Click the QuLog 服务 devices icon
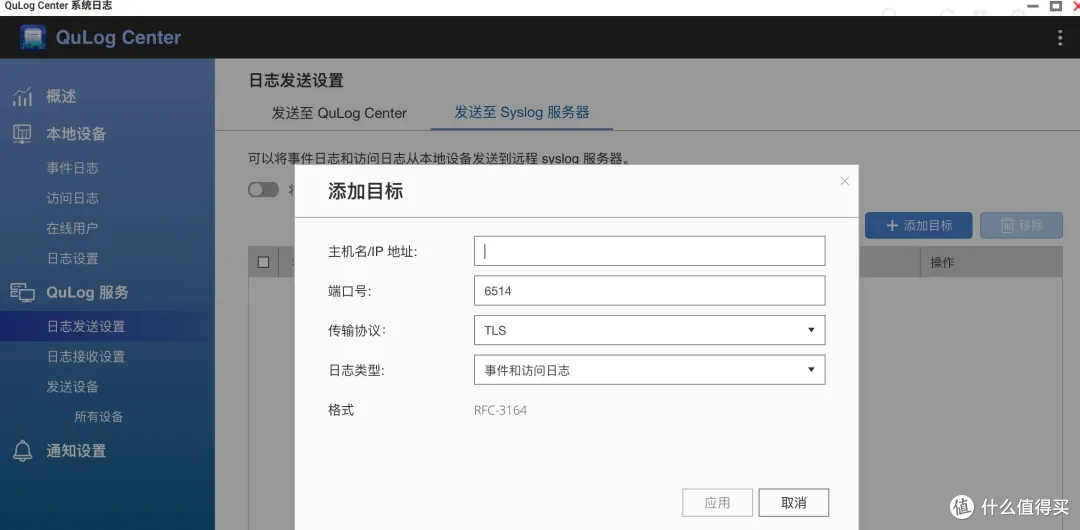The width and height of the screenshot is (1080, 530). pos(22,292)
